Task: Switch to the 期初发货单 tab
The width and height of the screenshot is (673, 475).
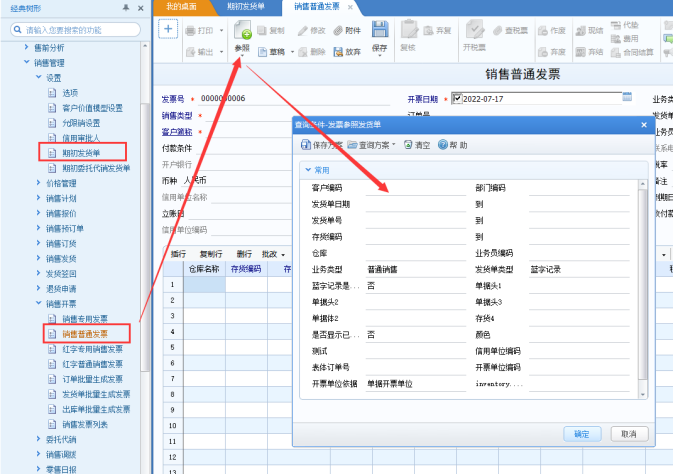Action: click(246, 6)
